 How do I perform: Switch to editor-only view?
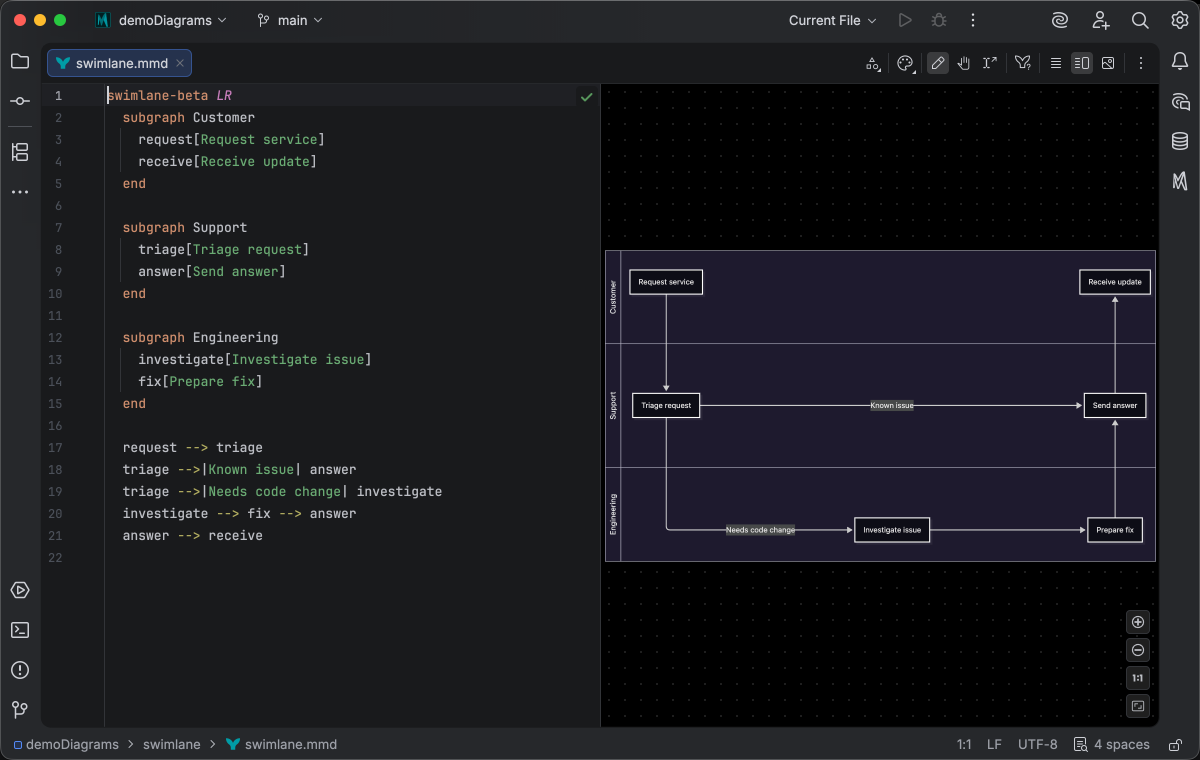[1056, 63]
